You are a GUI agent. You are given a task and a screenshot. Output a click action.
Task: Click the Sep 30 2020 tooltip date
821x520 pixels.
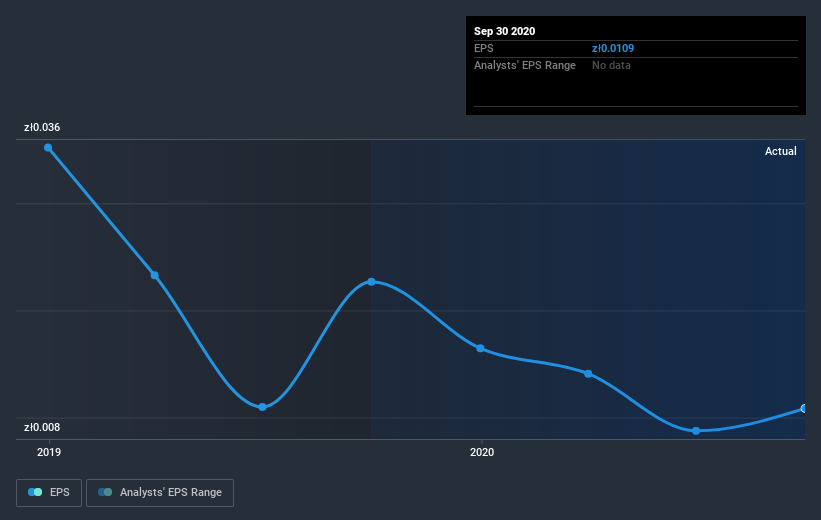[x=504, y=31]
